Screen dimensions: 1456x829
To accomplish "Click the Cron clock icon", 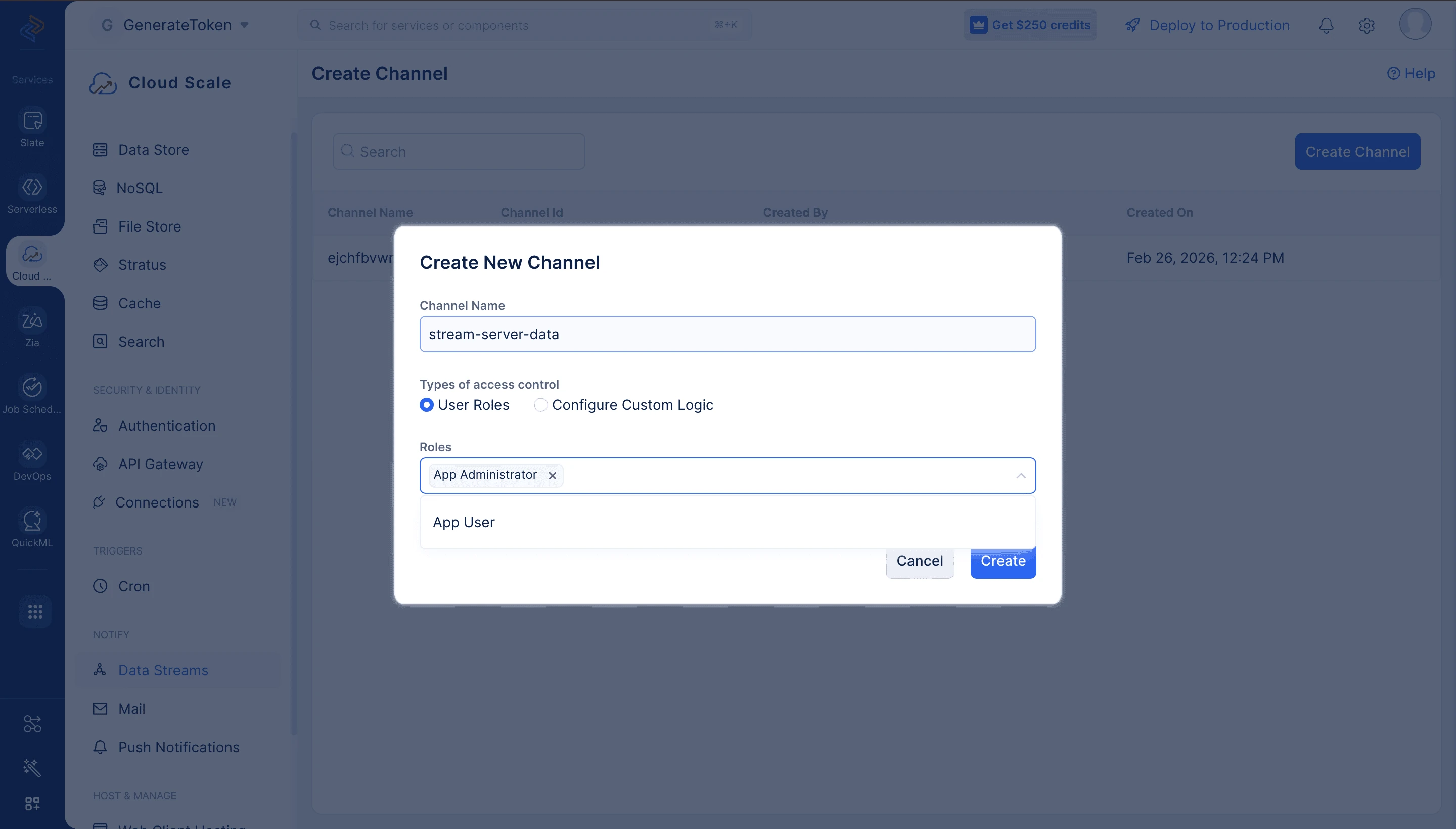I will (x=100, y=586).
